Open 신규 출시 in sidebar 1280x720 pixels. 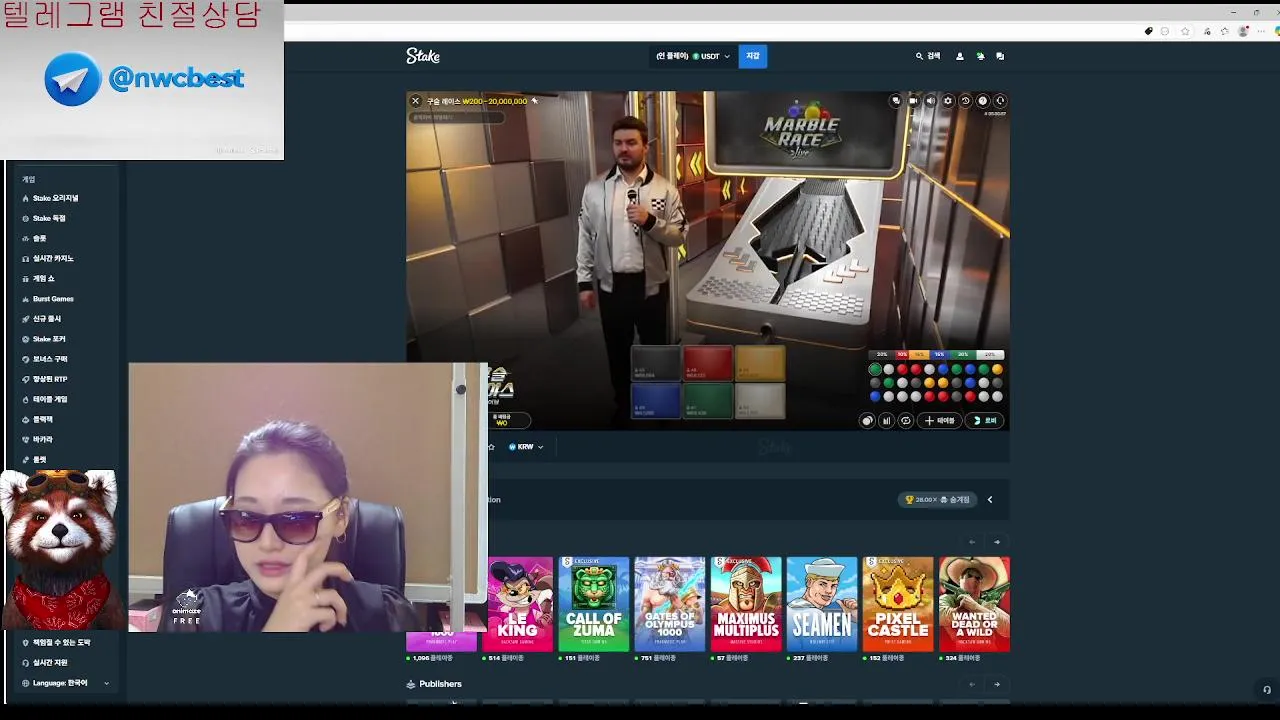pos(47,319)
